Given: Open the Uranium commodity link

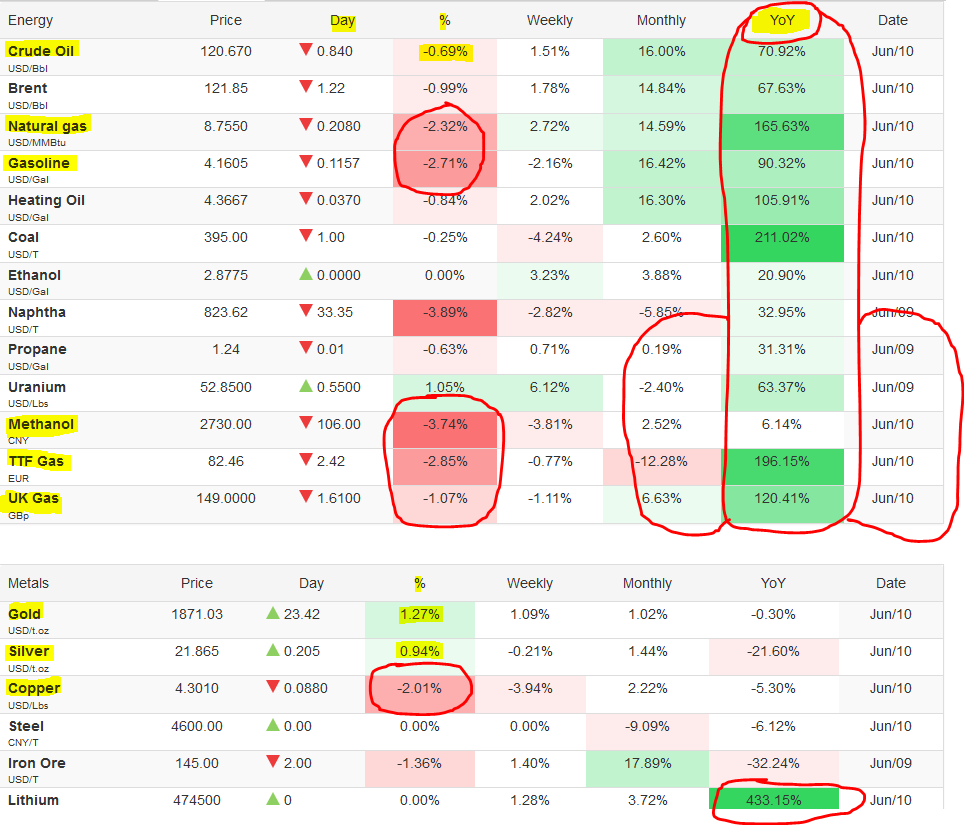Looking at the screenshot, I should click(x=37, y=387).
